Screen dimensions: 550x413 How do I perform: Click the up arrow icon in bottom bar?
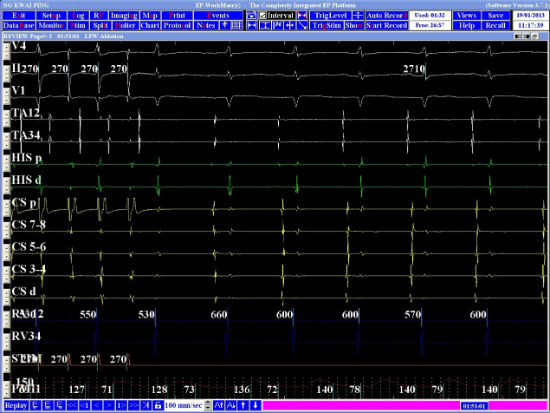click(x=243, y=405)
